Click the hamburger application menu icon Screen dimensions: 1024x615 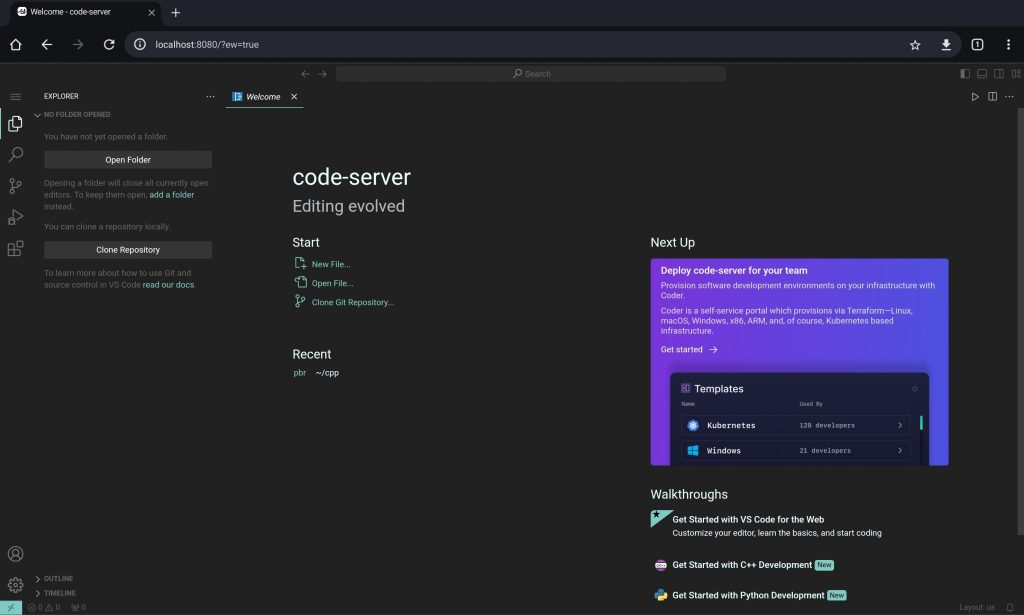click(x=15, y=97)
